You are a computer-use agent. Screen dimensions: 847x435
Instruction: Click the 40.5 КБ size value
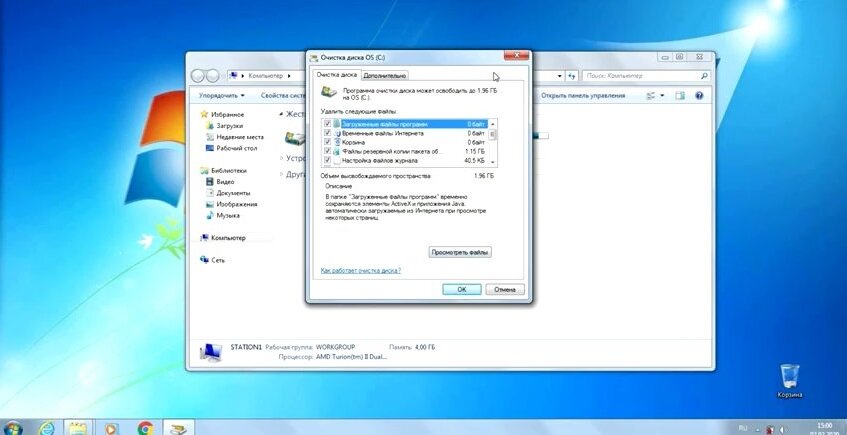tap(474, 160)
